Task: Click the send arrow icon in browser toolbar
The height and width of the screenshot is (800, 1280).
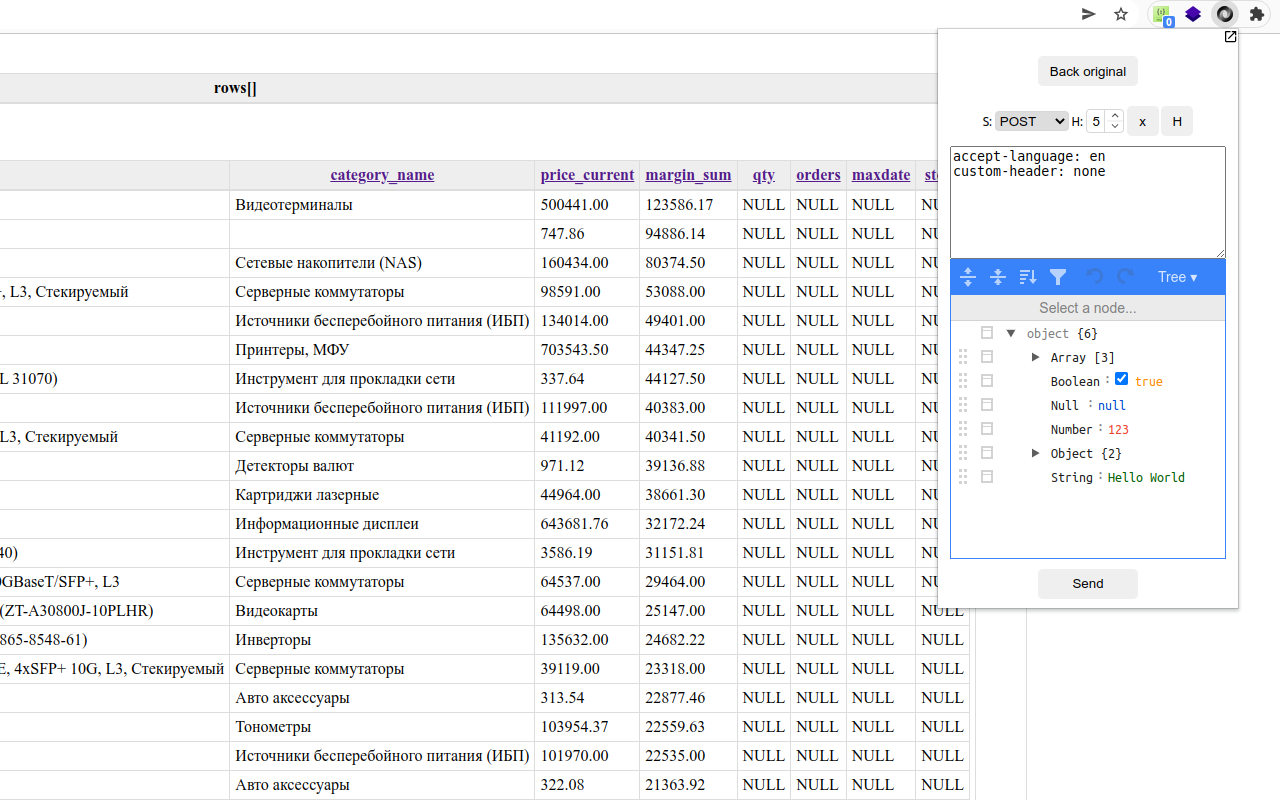Action: coord(1089,14)
